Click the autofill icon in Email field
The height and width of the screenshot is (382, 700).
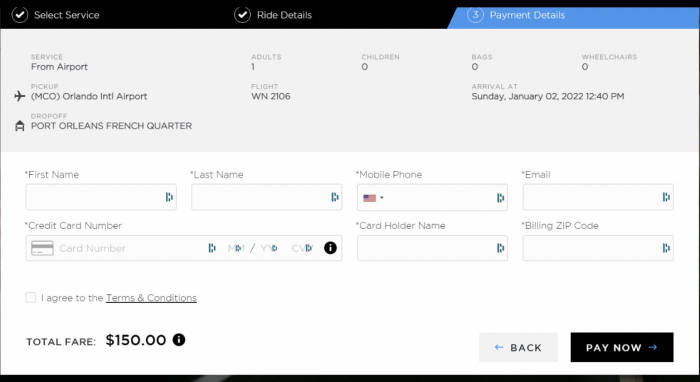point(666,197)
